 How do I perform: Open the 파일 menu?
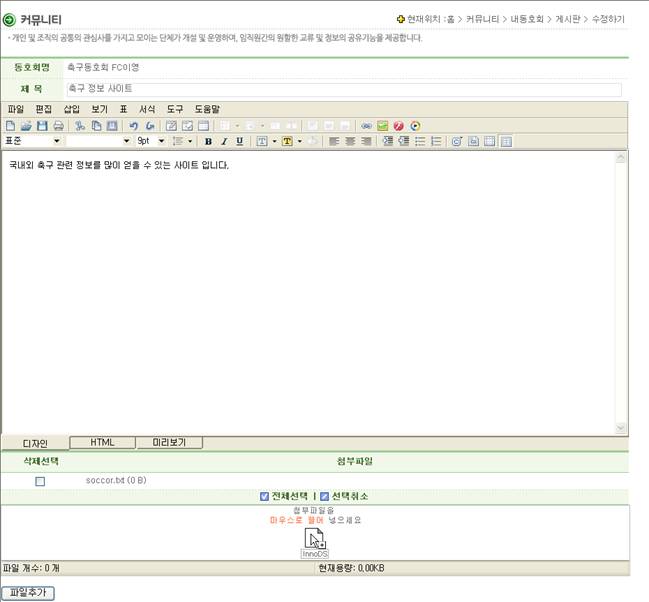15,109
